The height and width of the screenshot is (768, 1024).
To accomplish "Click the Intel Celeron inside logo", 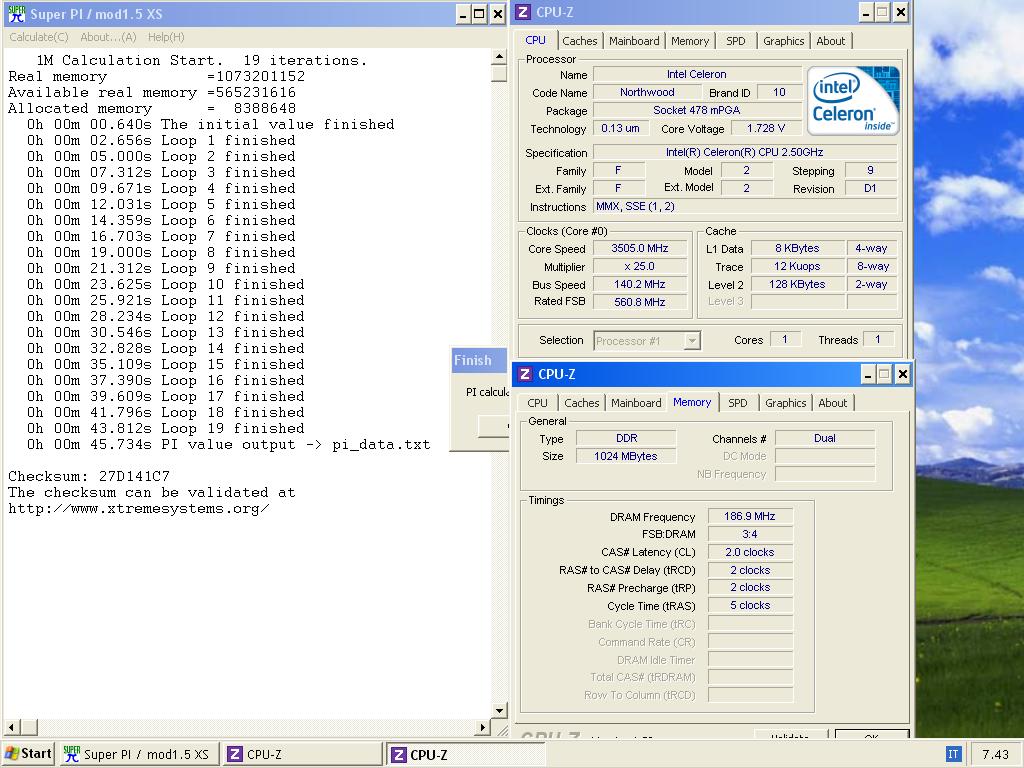I will 852,100.
